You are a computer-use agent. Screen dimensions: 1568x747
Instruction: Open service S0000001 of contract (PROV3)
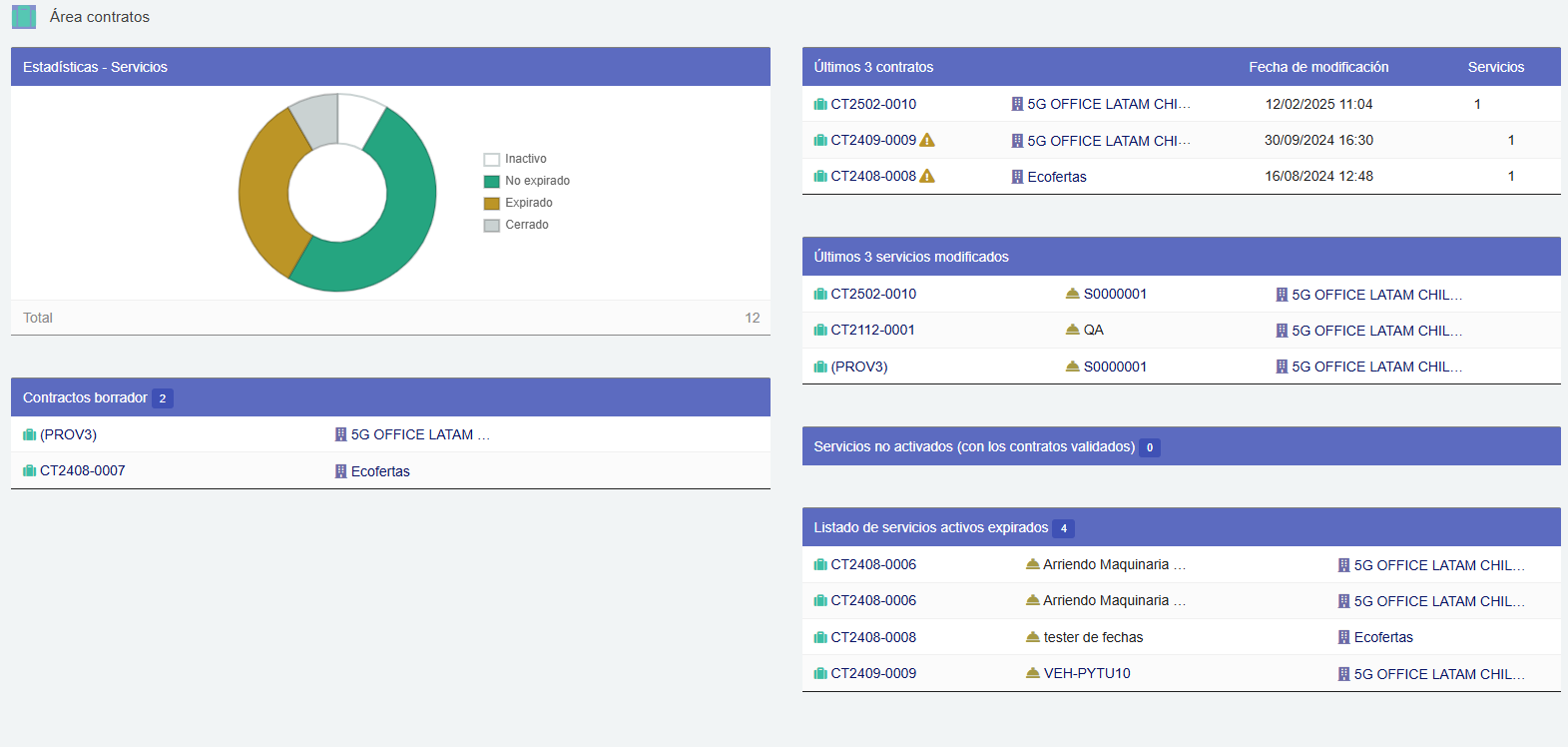(1115, 367)
